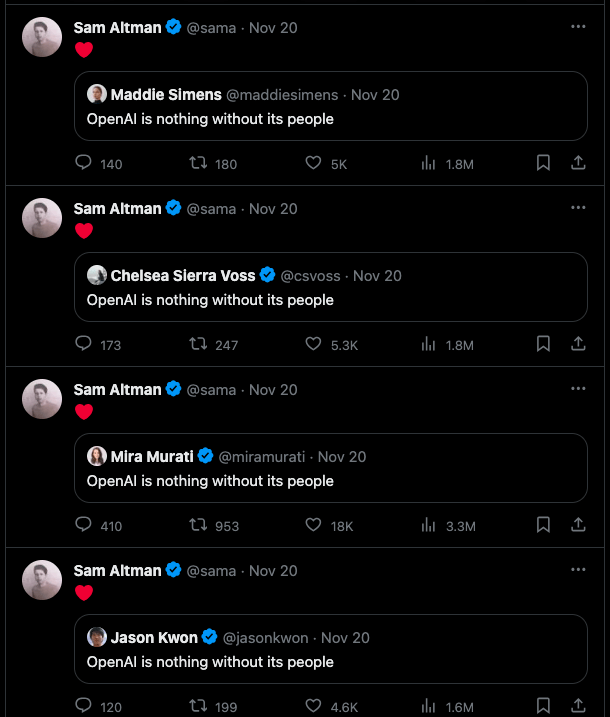Like the tweet quoting Mira Murati
Screen dimensions: 610x717
313,525
